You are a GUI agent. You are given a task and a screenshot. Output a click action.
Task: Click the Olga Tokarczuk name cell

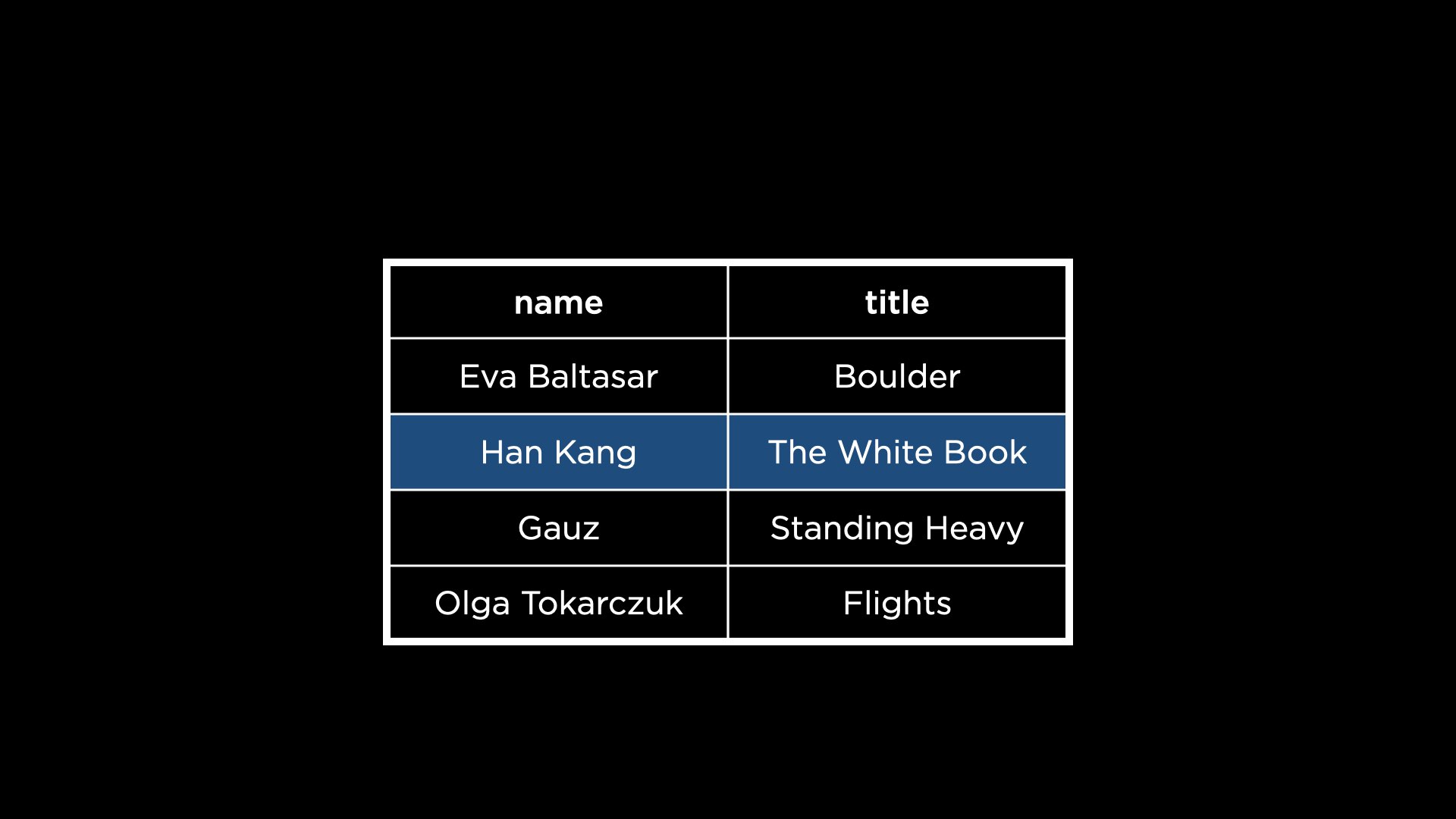[557, 602]
